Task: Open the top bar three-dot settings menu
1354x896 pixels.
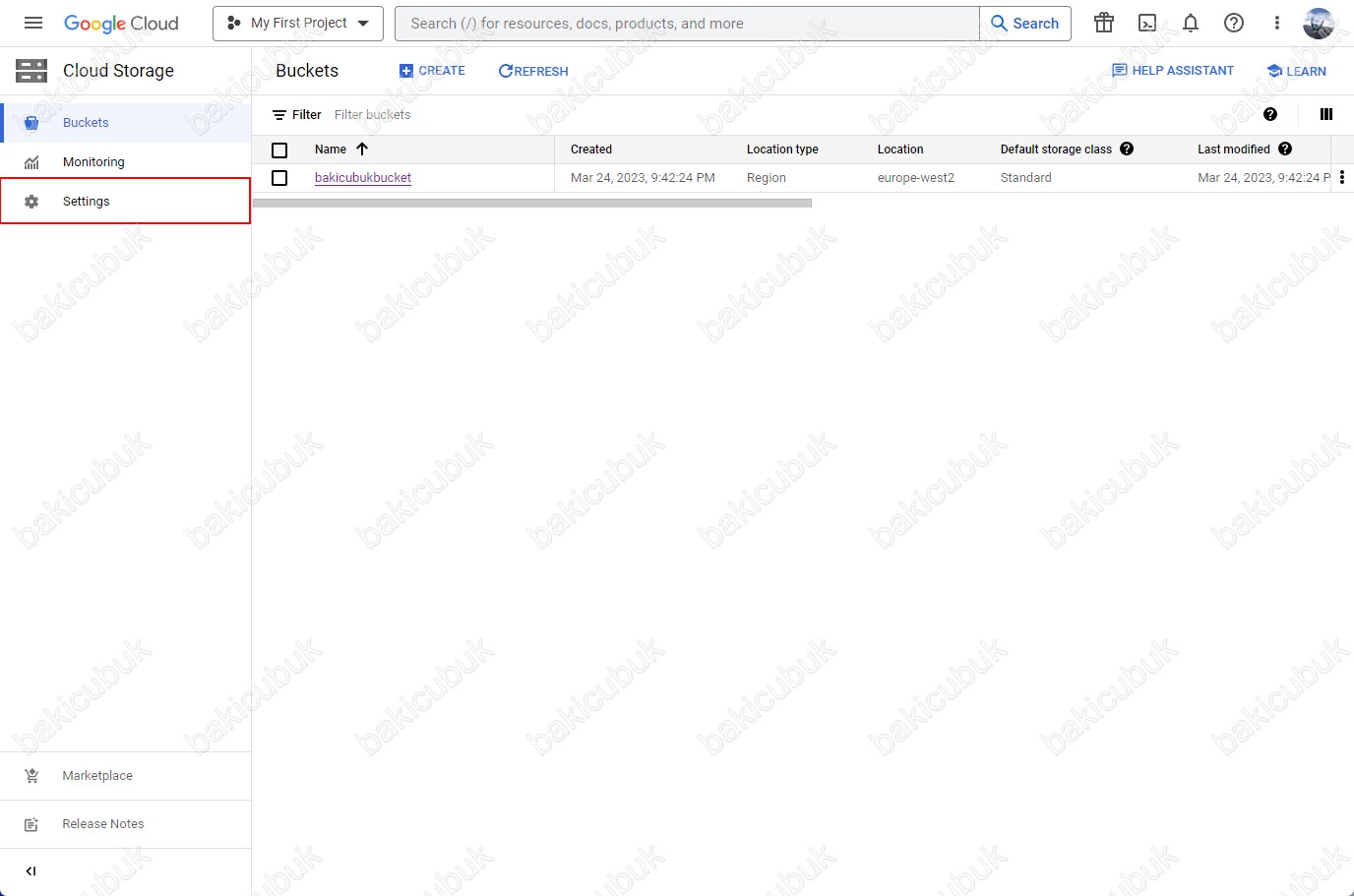Action: (x=1277, y=23)
